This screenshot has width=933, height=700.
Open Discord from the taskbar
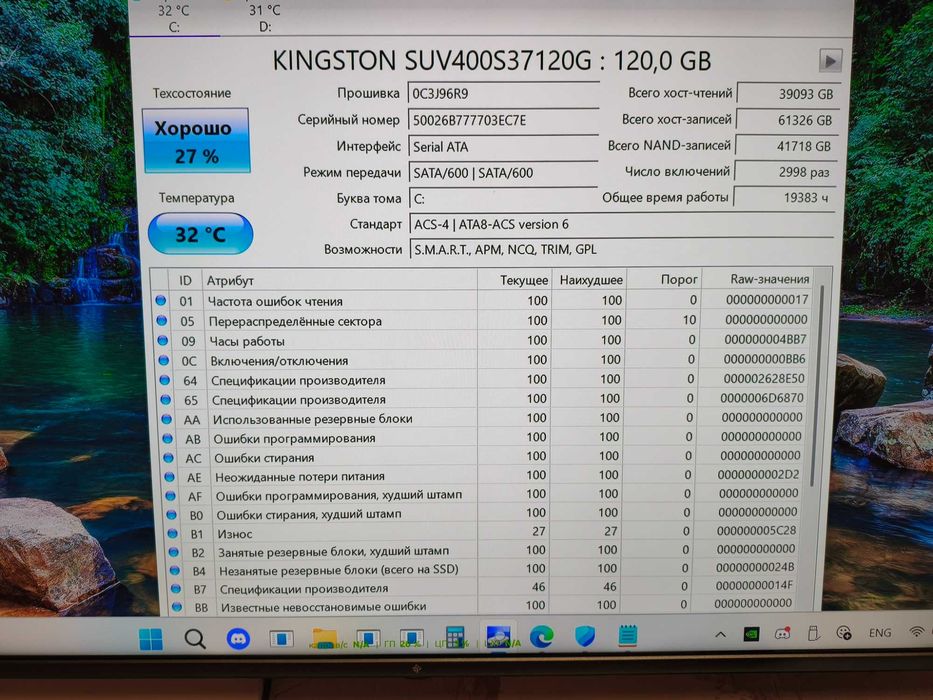pyautogui.click(x=238, y=639)
